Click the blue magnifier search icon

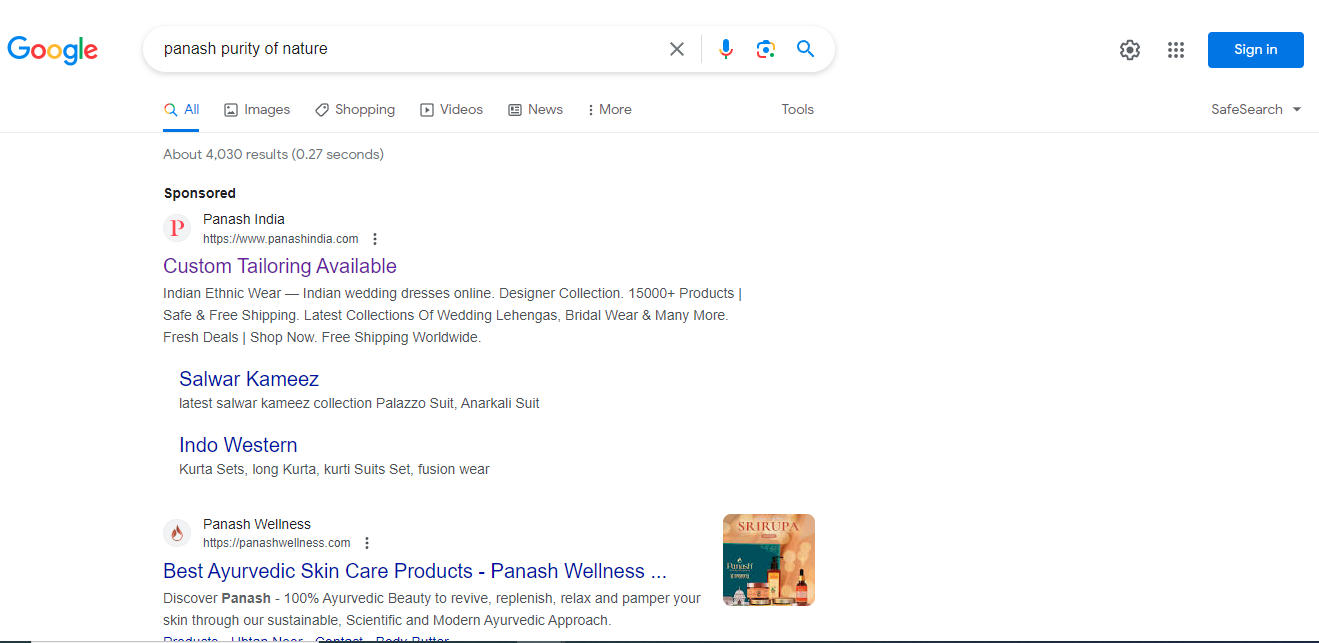click(806, 49)
